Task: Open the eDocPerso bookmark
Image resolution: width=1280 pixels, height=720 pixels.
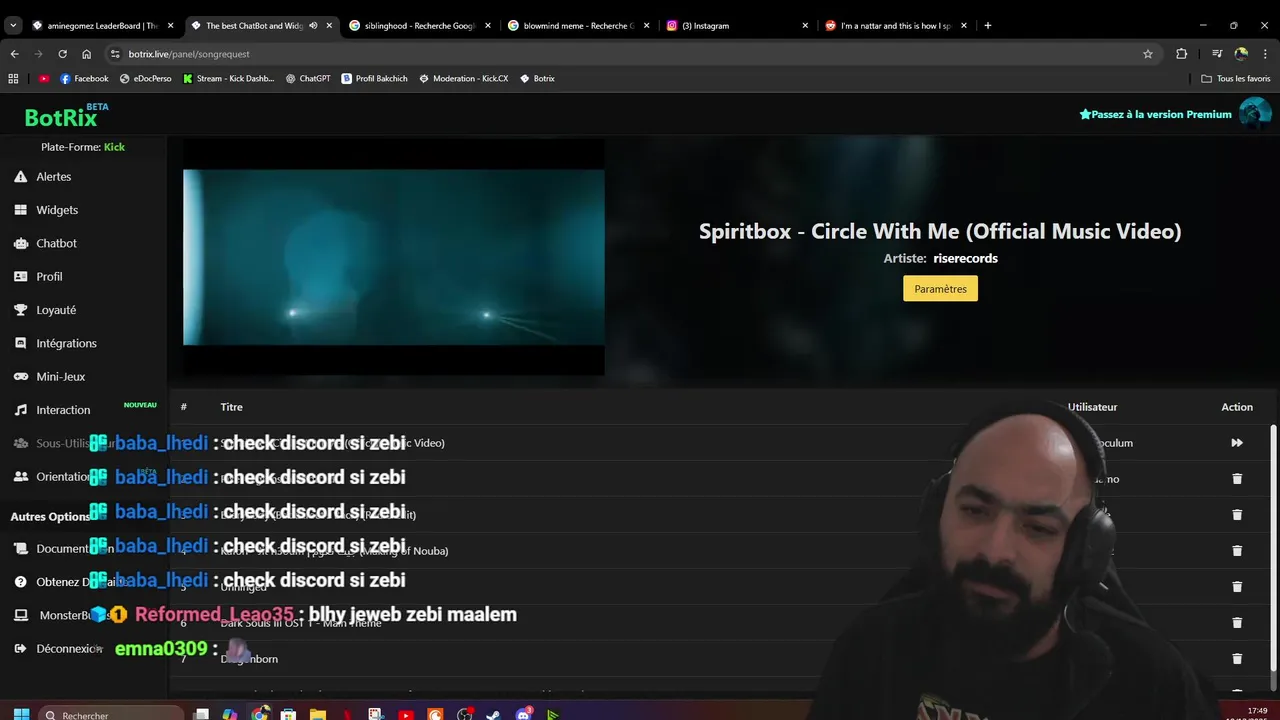Action: pos(145,78)
